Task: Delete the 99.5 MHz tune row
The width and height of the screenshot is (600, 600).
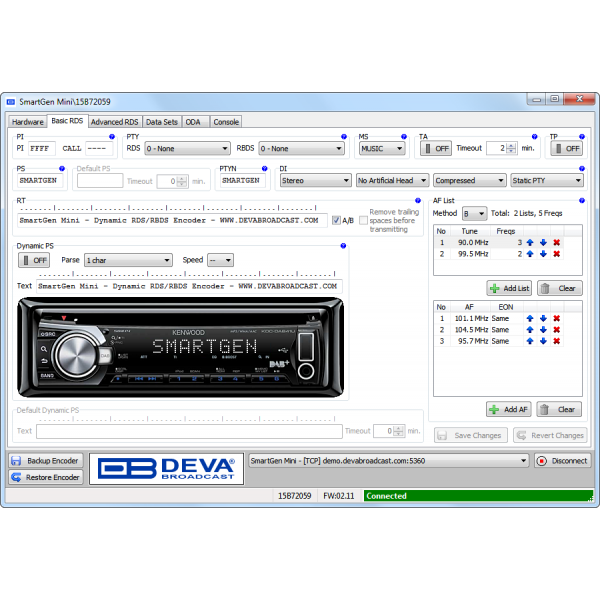Action: (557, 254)
